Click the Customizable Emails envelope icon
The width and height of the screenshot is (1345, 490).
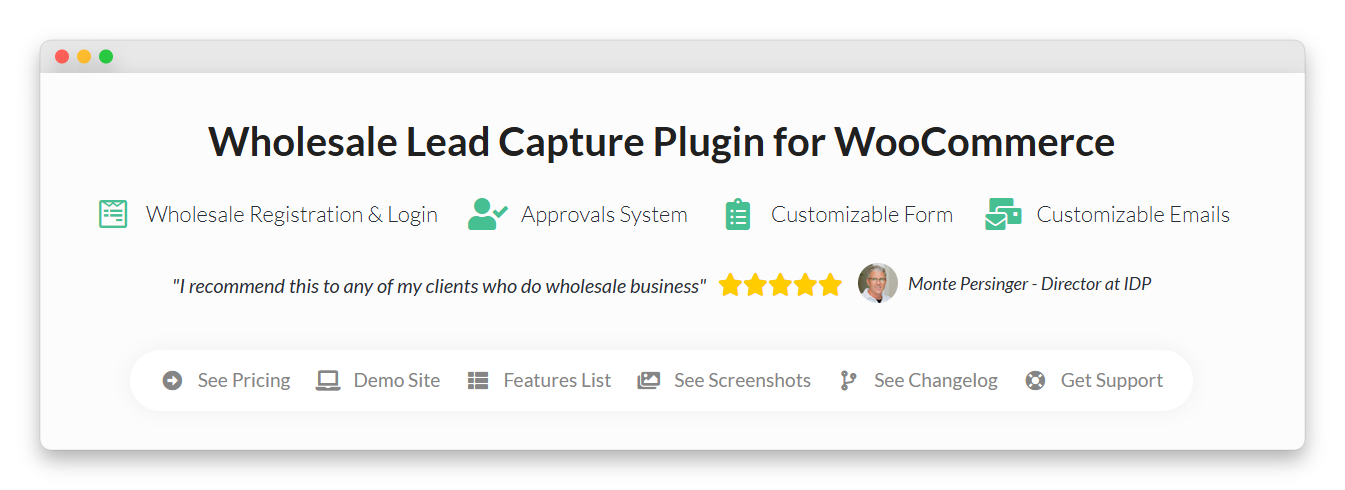[1003, 214]
